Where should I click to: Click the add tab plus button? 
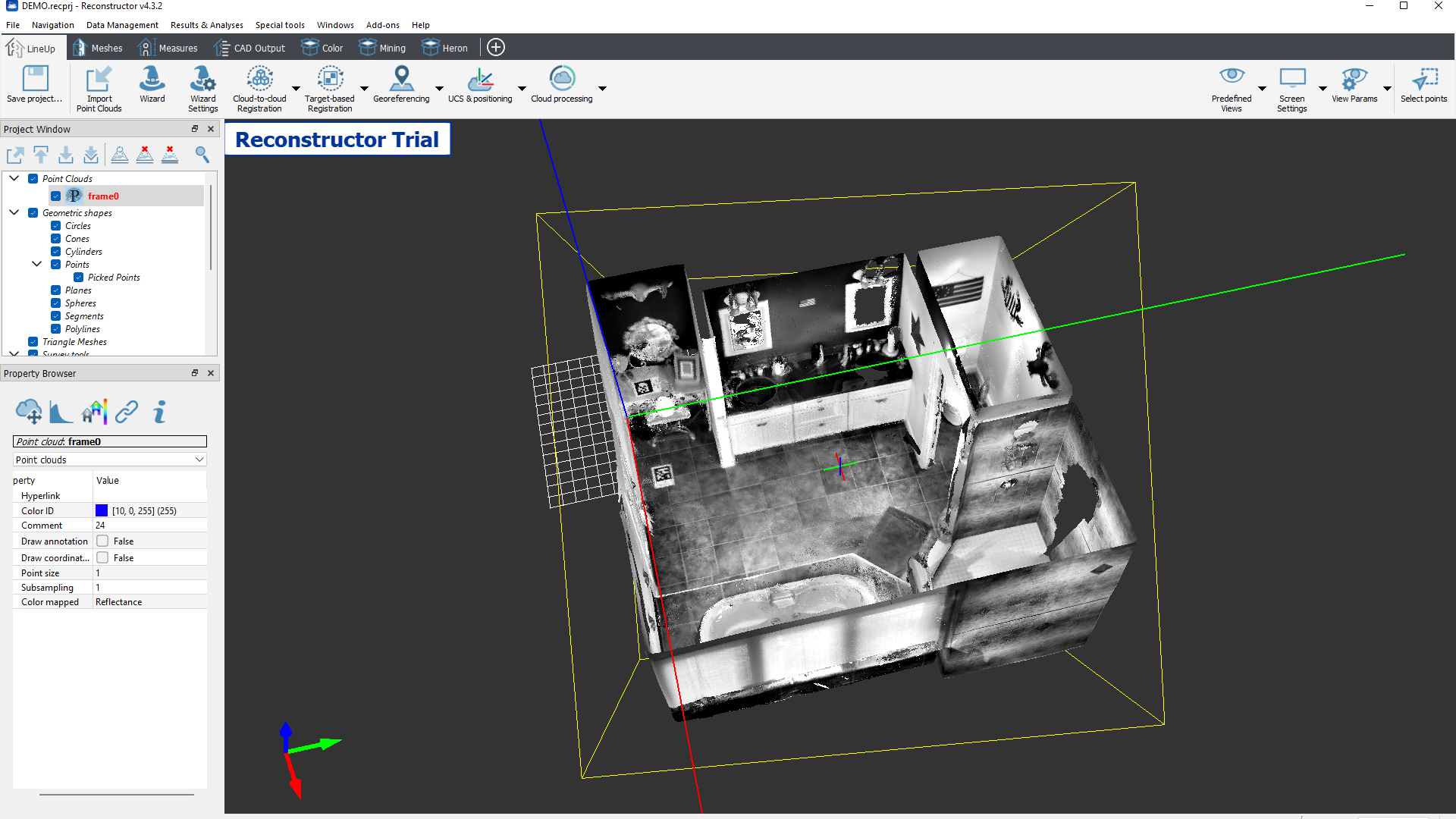[496, 48]
